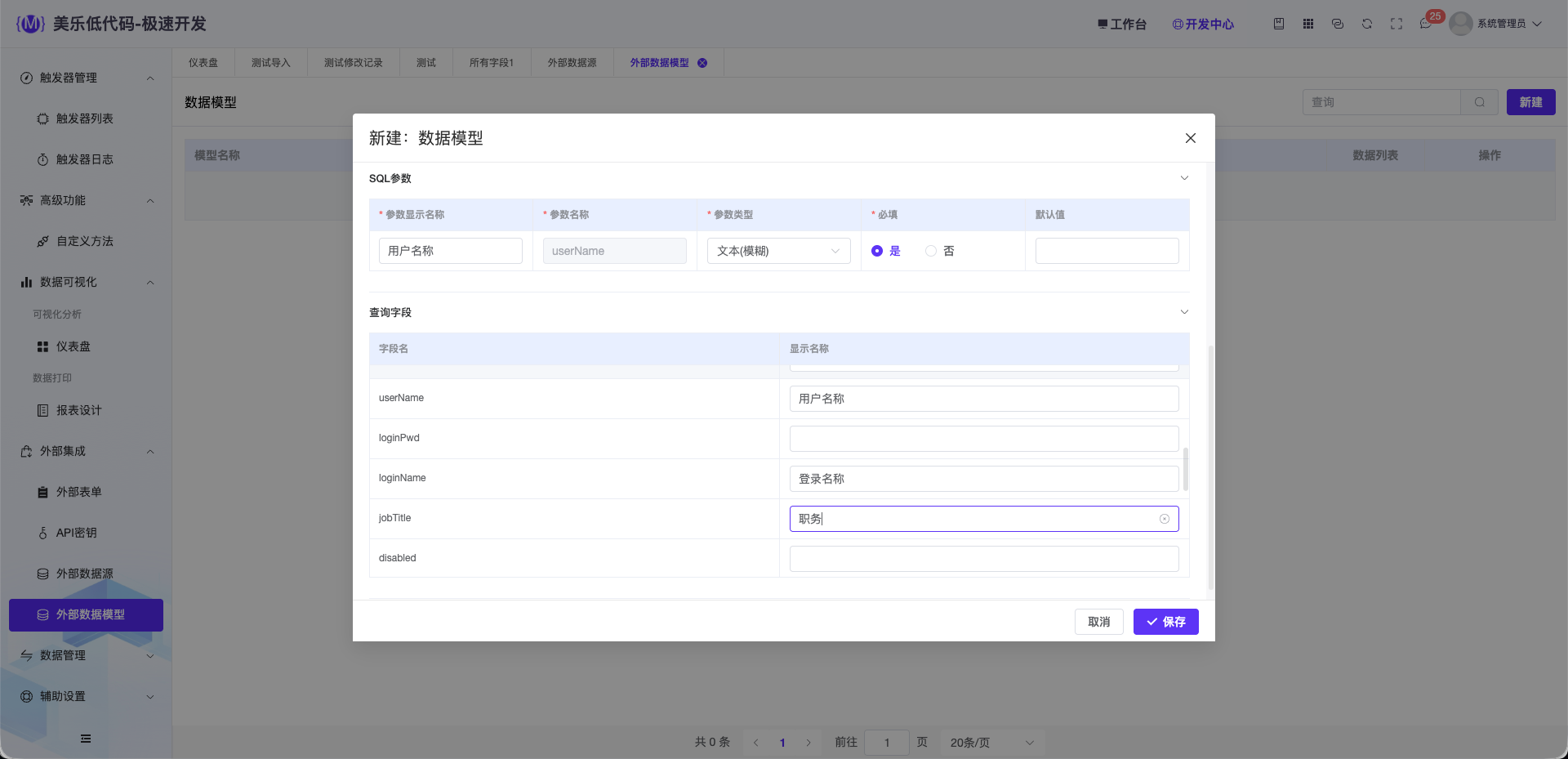Screen dimensions: 1568x759
Task: Click the 美乐低代码 logo icon
Action: pos(30,24)
